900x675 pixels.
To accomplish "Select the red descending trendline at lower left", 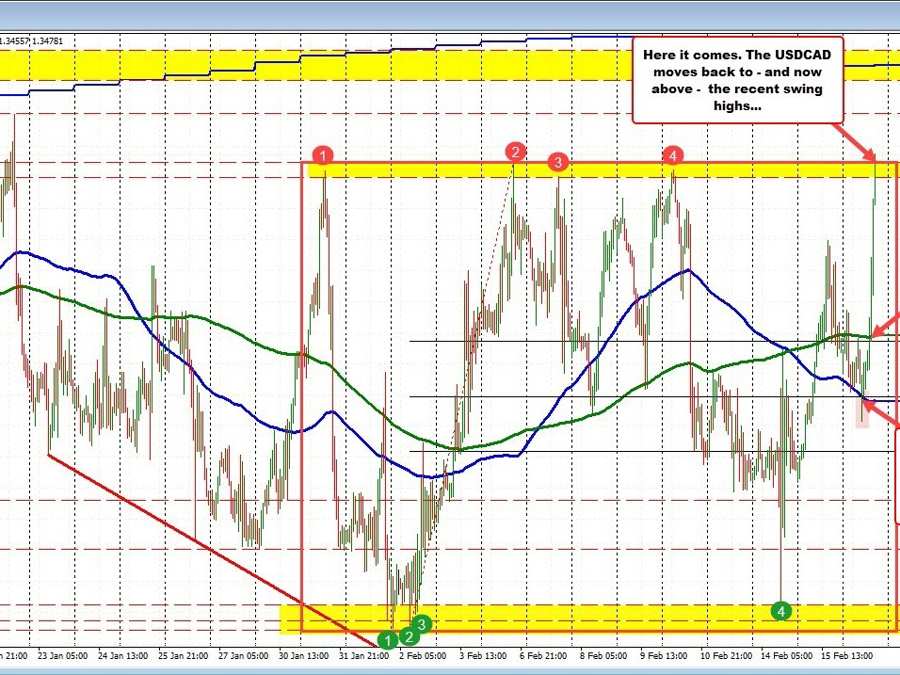I will pyautogui.click(x=200, y=545).
